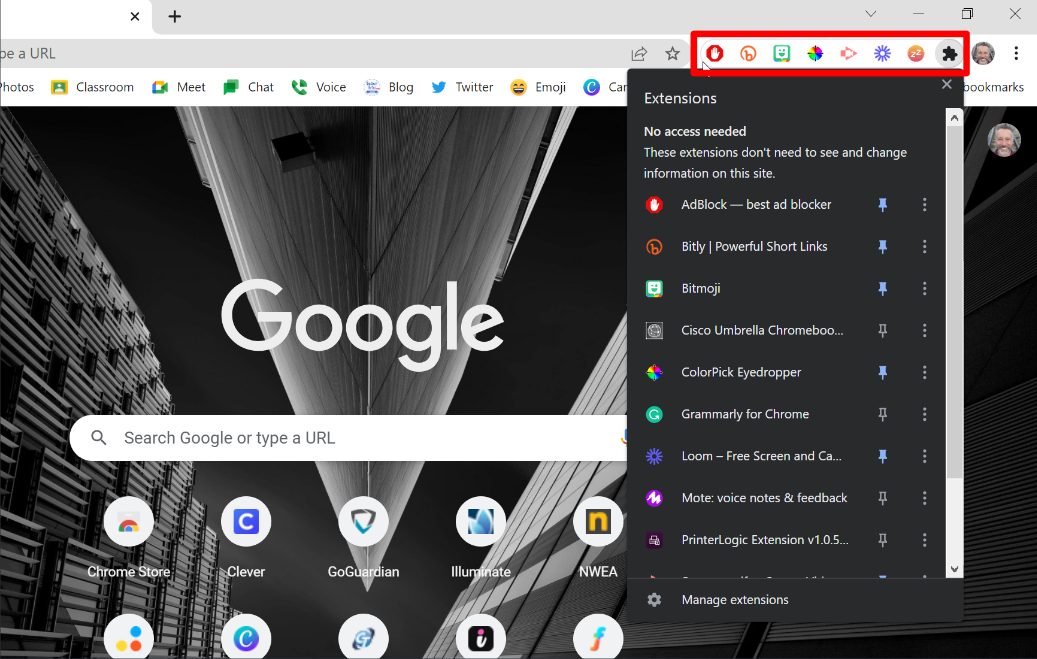Click the address bar URL field
This screenshot has width=1037, height=659.
point(311,54)
